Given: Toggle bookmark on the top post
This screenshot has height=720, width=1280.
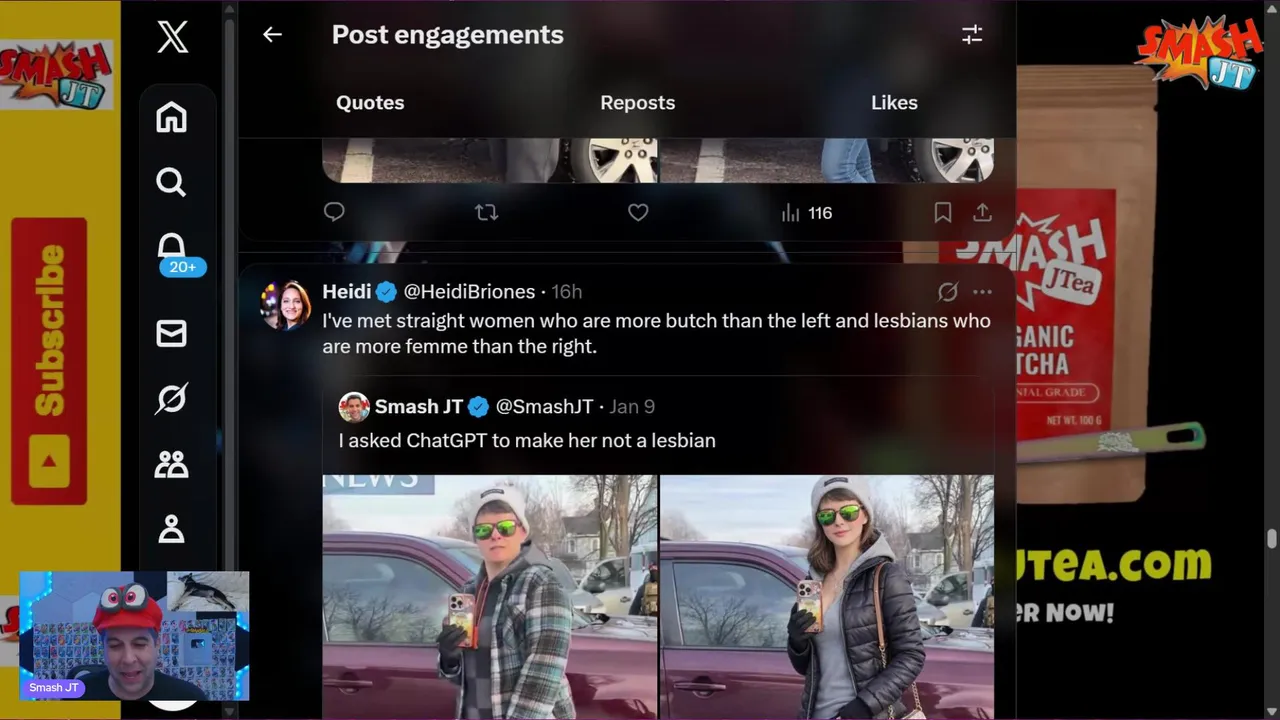Looking at the screenshot, I should 942,212.
